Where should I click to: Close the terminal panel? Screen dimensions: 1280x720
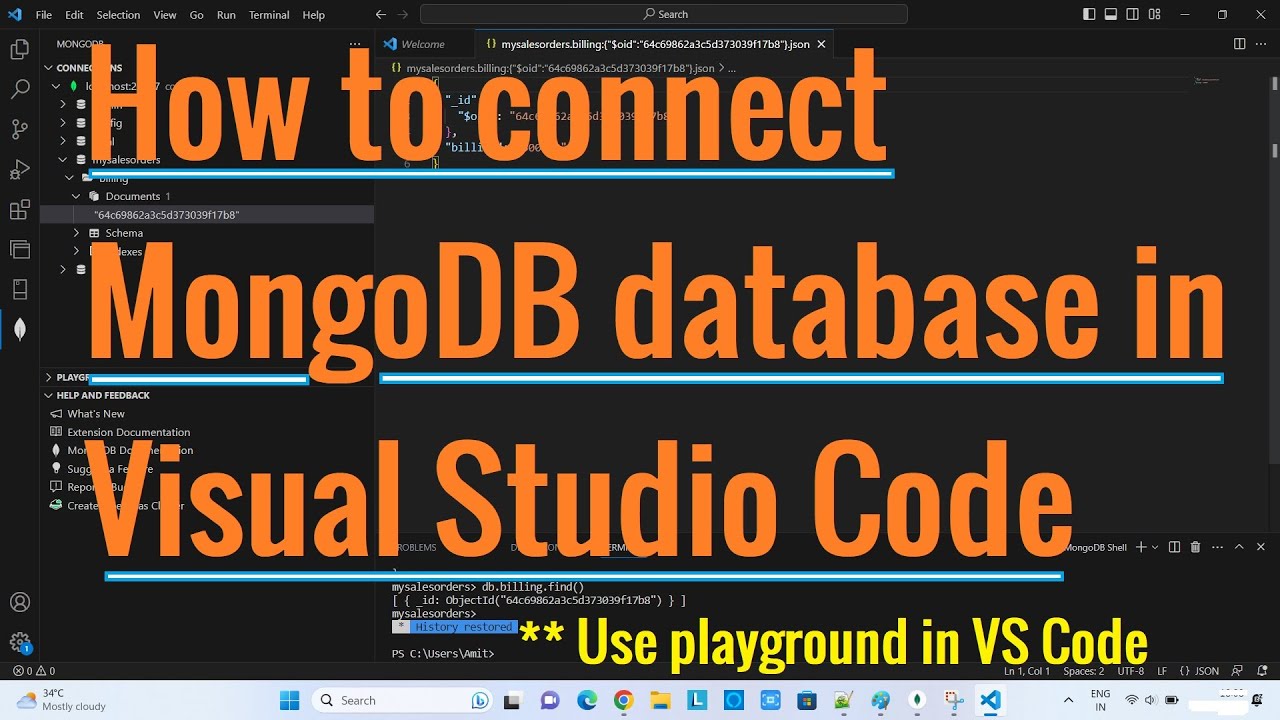pos(1260,547)
